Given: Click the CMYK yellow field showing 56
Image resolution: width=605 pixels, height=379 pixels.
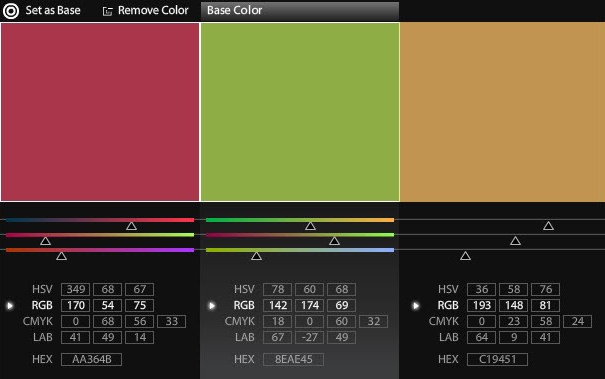Looking at the screenshot, I should [140, 321].
